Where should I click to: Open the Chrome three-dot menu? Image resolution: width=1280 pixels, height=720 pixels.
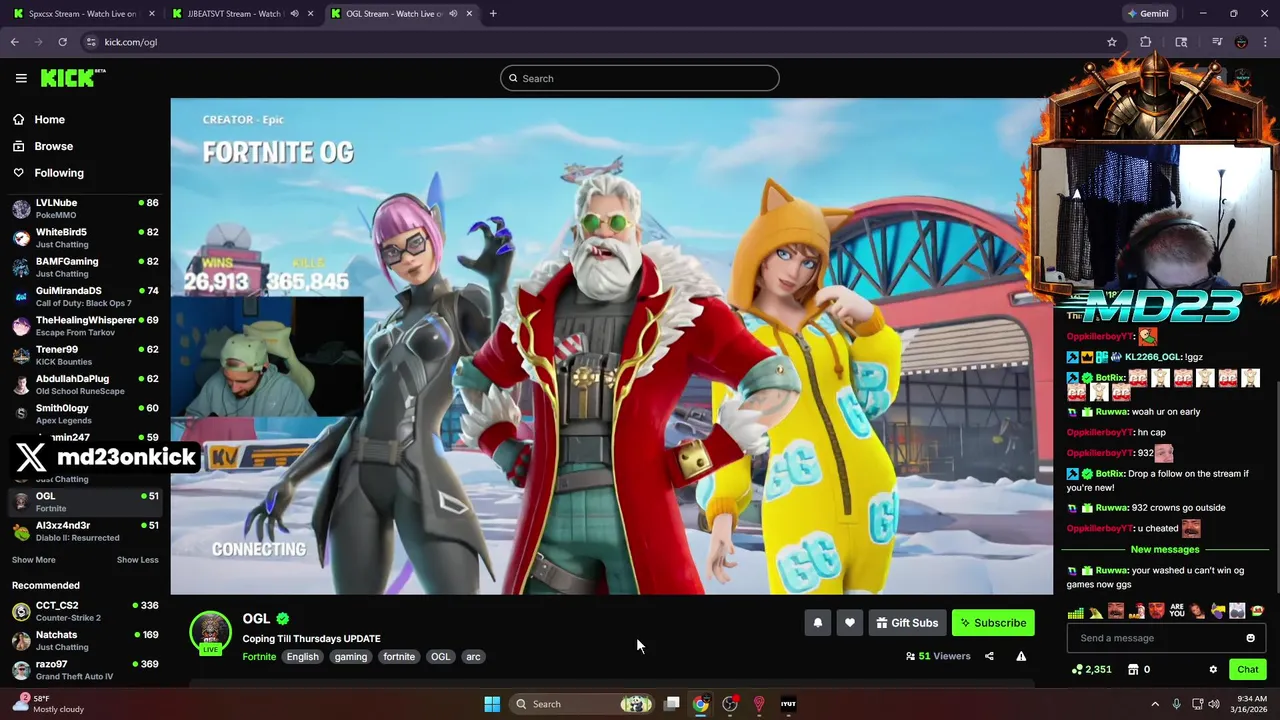1266,42
